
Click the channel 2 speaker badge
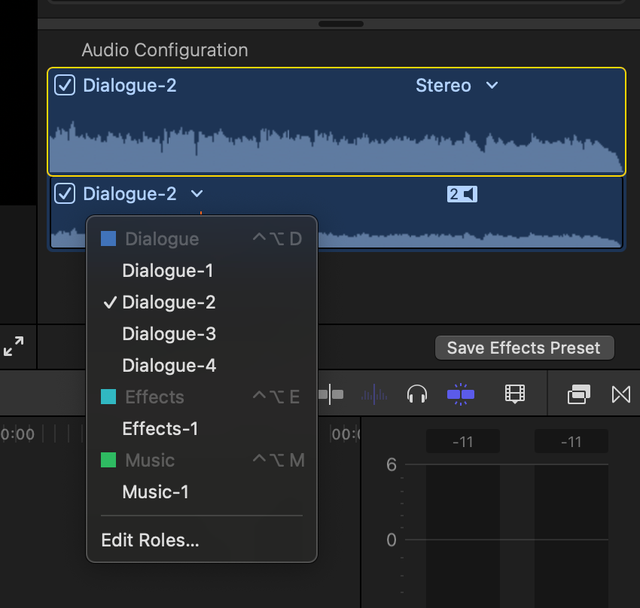[462, 194]
